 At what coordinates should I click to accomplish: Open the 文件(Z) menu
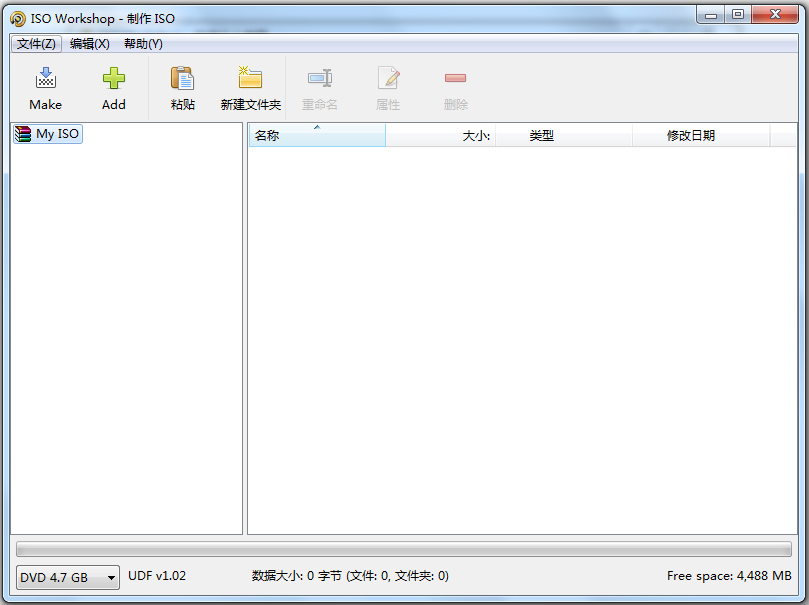pos(36,44)
